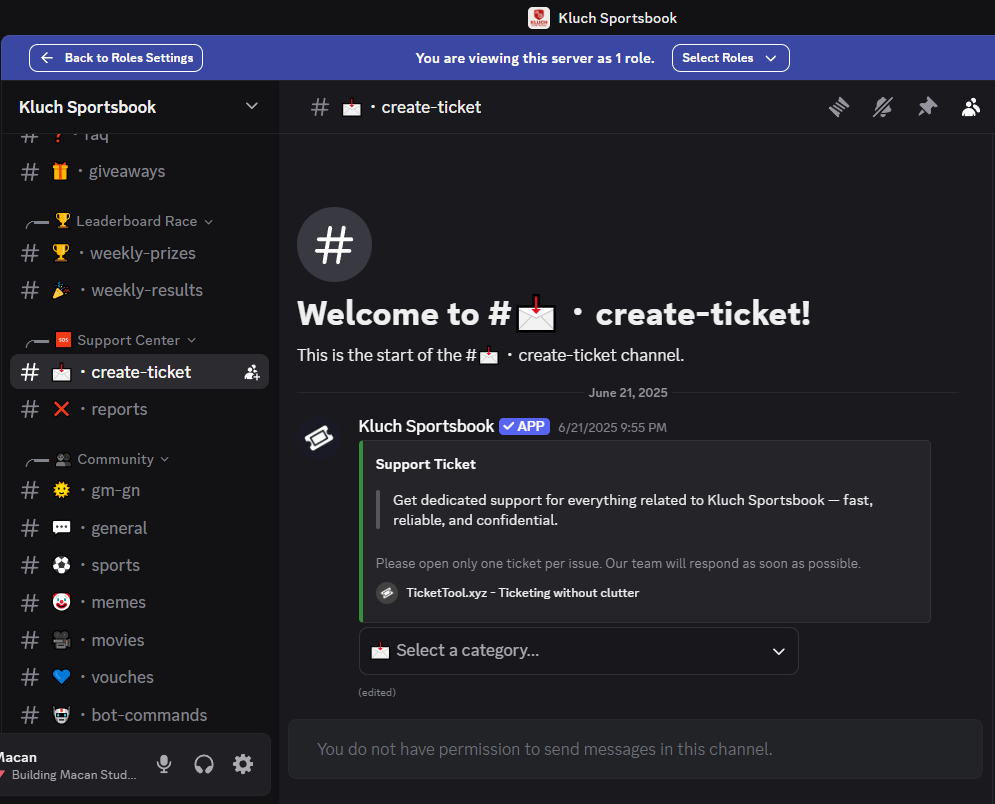Image resolution: width=995 pixels, height=804 pixels.
Task: Click the Macan username in user panel
Action: 18,757
